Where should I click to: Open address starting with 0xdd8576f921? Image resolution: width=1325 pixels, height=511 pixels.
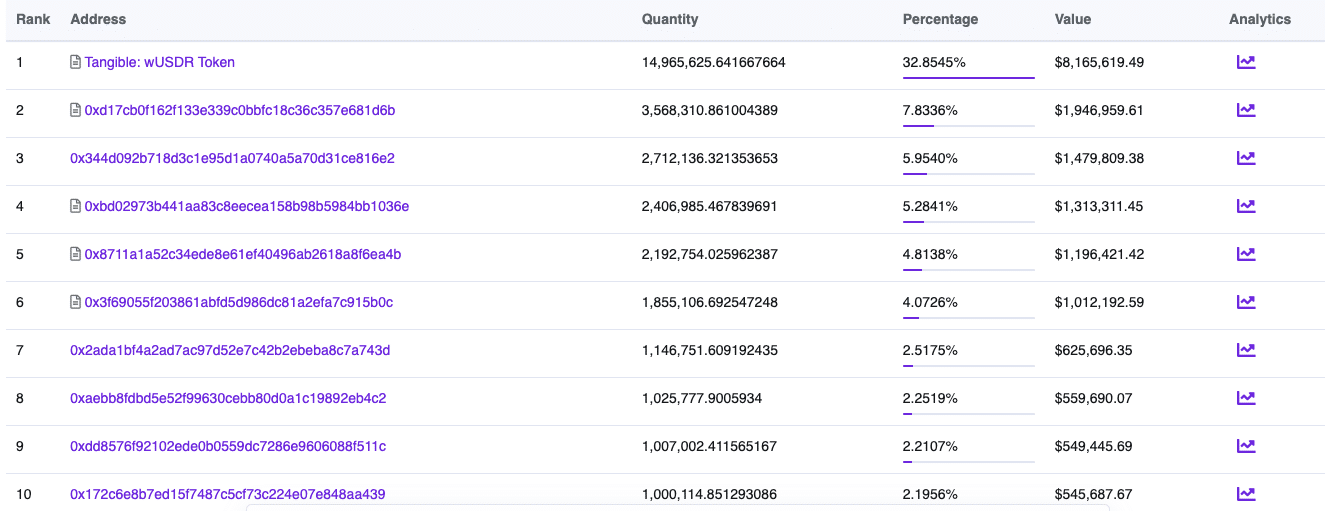pos(228,446)
